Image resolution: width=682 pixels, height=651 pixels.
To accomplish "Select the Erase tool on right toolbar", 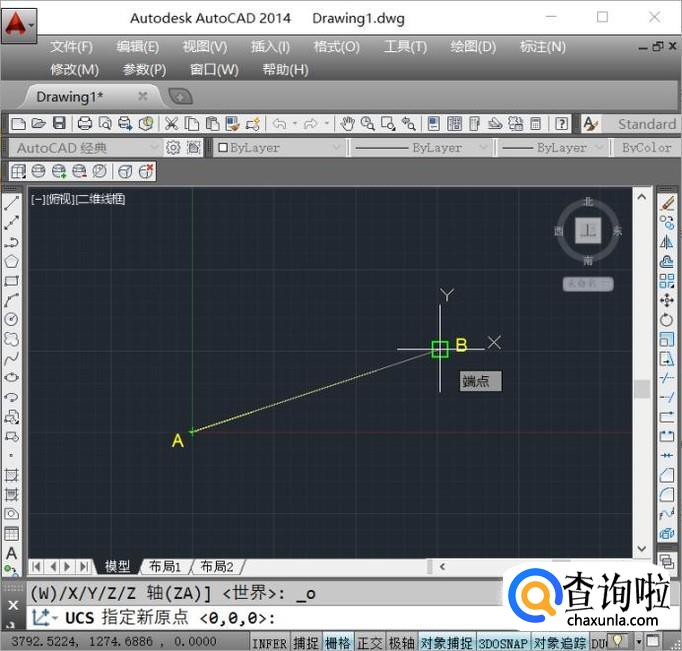I will [668, 203].
